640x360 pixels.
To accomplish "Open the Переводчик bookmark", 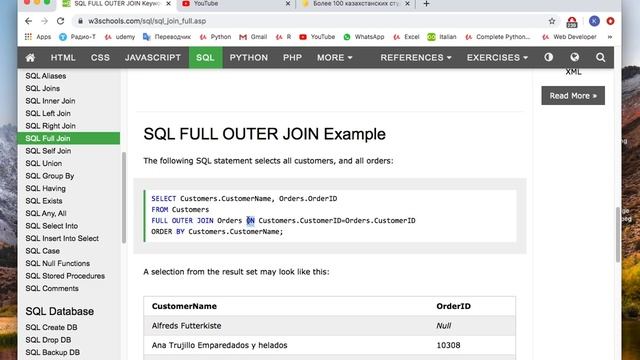I will pyautogui.click(x=167, y=37).
